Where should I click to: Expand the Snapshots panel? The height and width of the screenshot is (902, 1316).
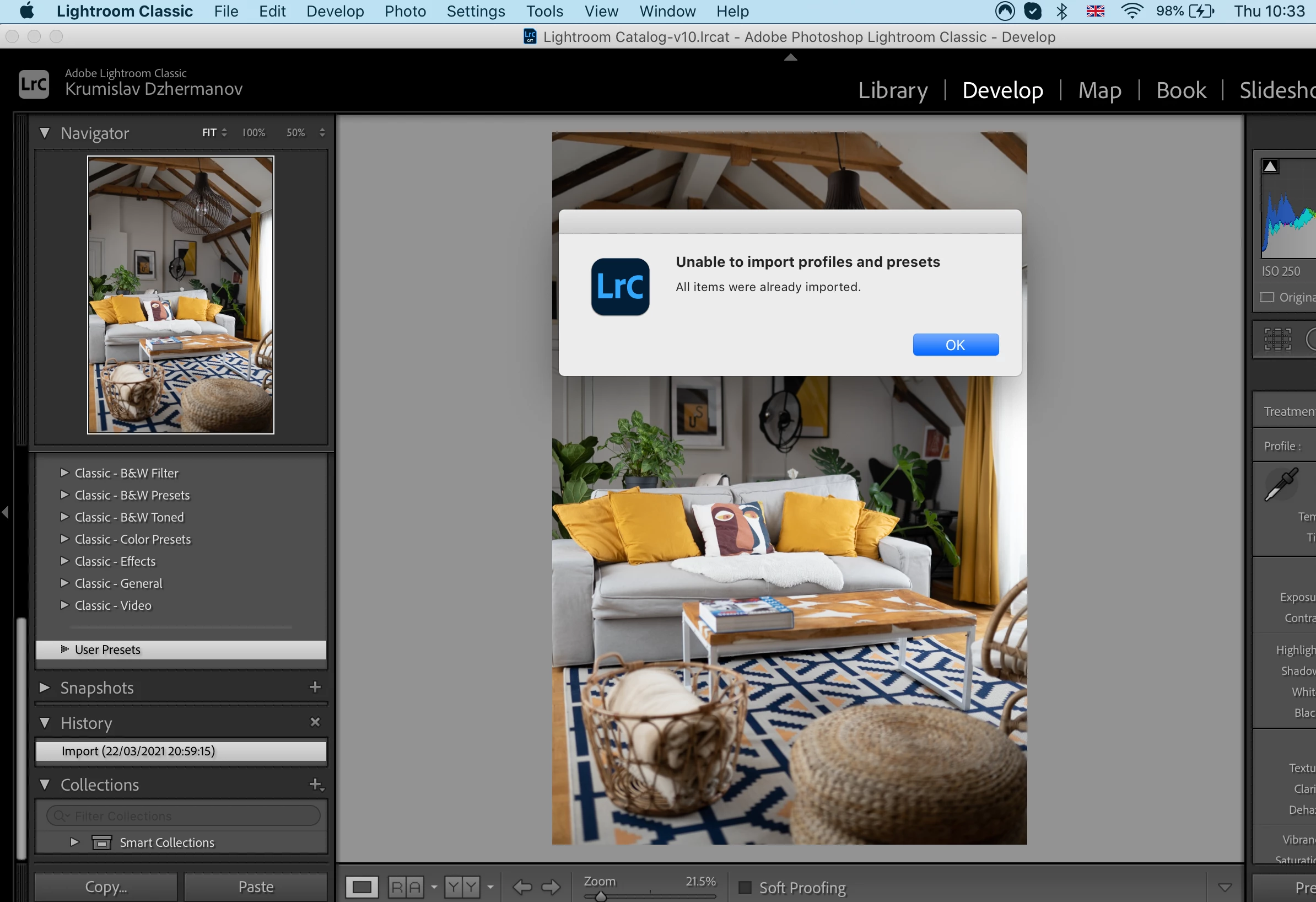44,688
